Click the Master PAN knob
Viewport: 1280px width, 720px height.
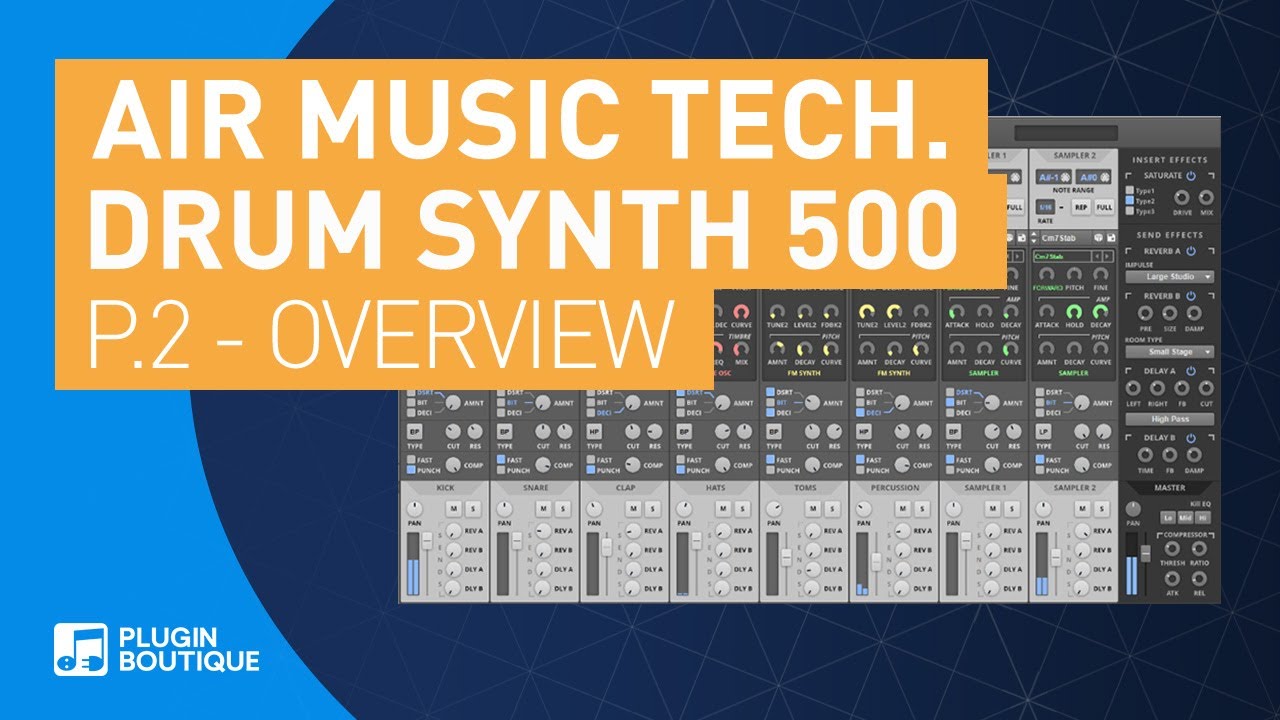[1133, 509]
